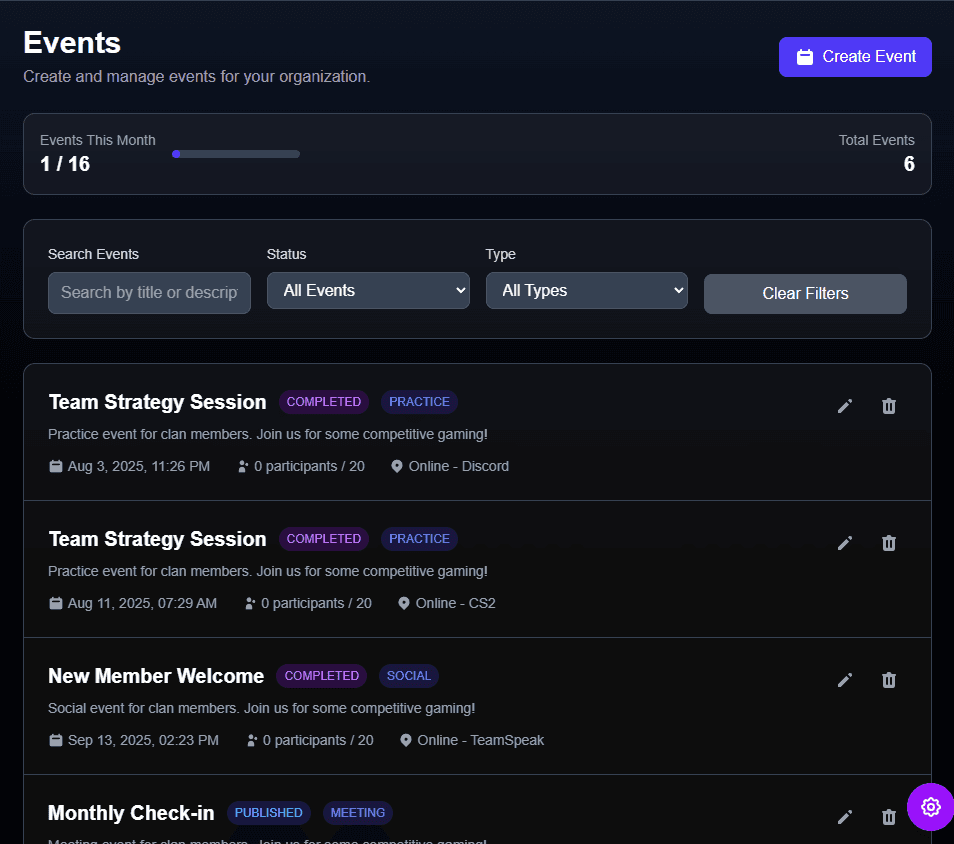This screenshot has height=844, width=954.
Task: Open the purple settings gear button
Action: pos(930,807)
